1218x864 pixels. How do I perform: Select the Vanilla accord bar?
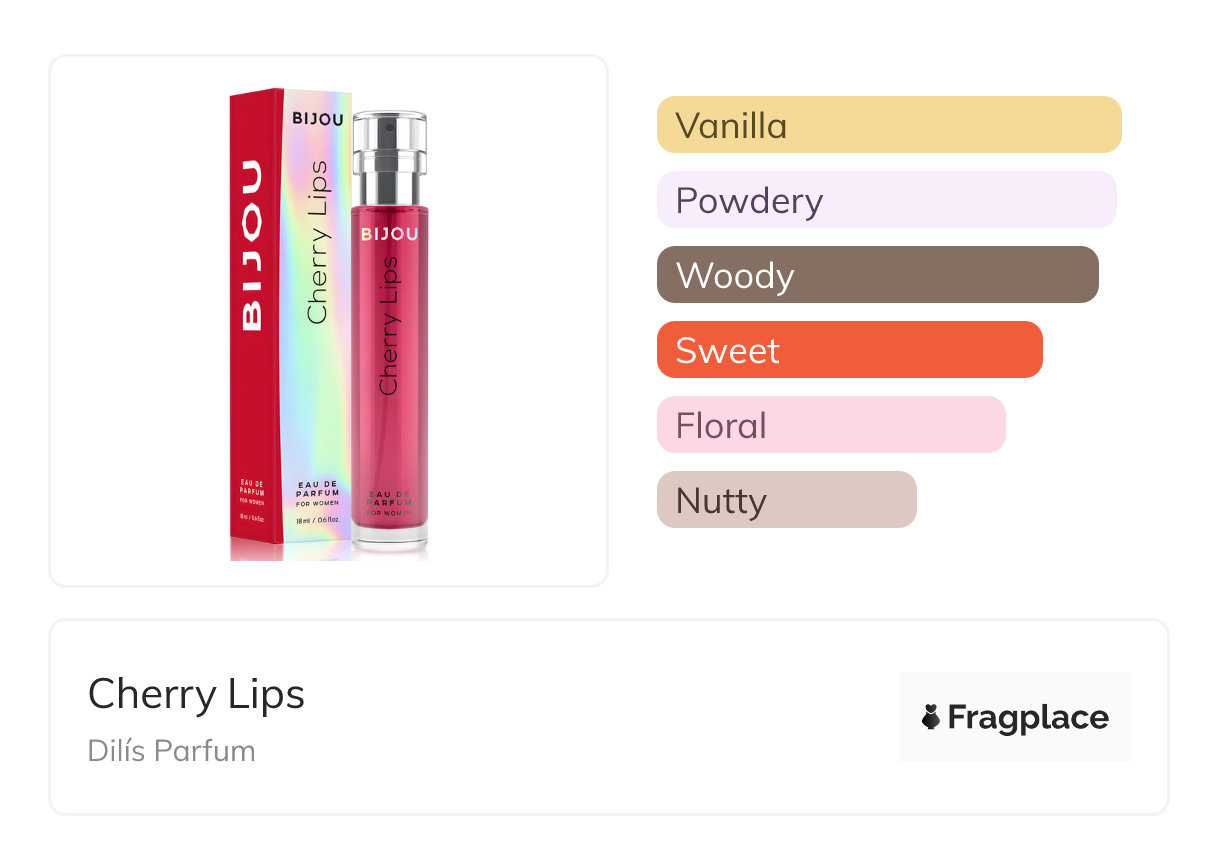coord(888,125)
